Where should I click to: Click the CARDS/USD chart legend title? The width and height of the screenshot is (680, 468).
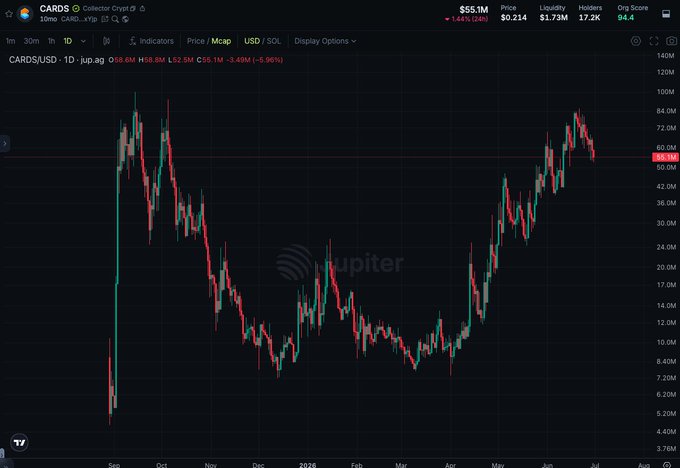(56, 60)
